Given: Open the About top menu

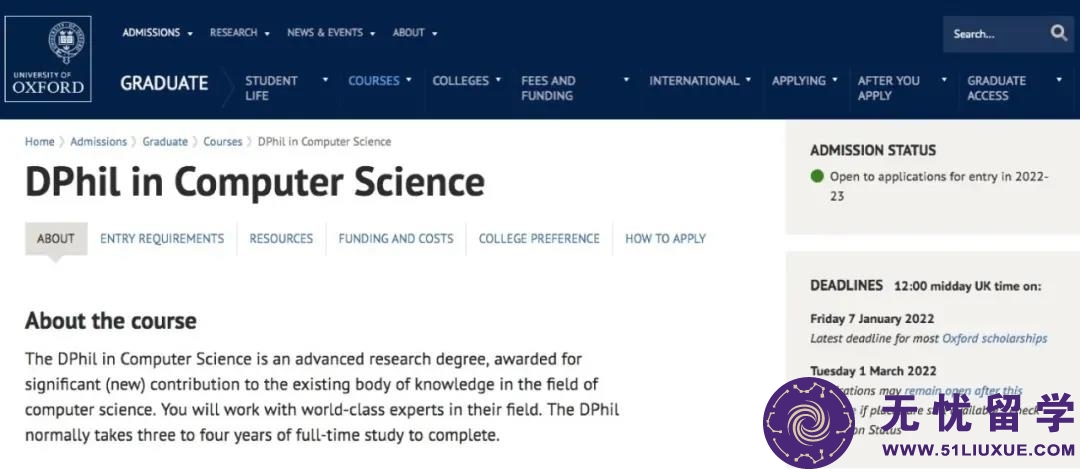Looking at the screenshot, I should coord(415,32).
